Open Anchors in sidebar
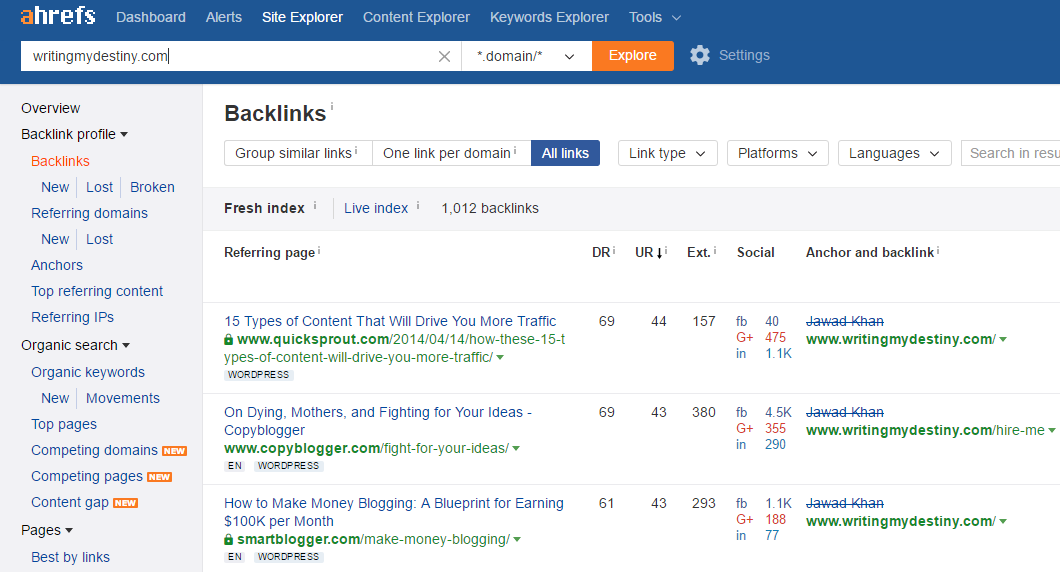Screen dimensions: 1060x572 (x=57, y=265)
